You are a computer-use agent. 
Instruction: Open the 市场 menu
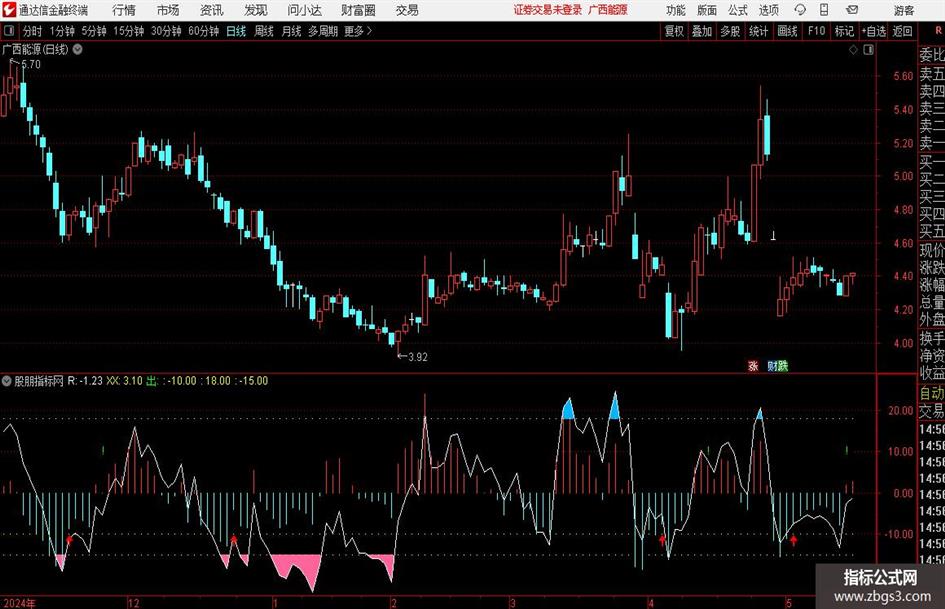click(x=168, y=10)
